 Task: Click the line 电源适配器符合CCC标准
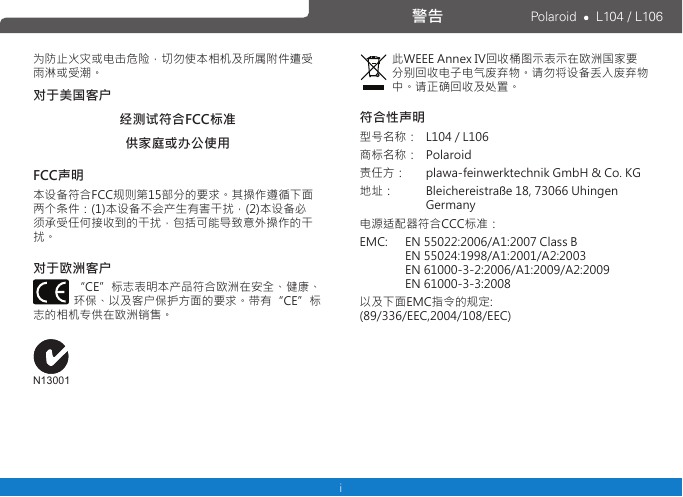(428, 224)
